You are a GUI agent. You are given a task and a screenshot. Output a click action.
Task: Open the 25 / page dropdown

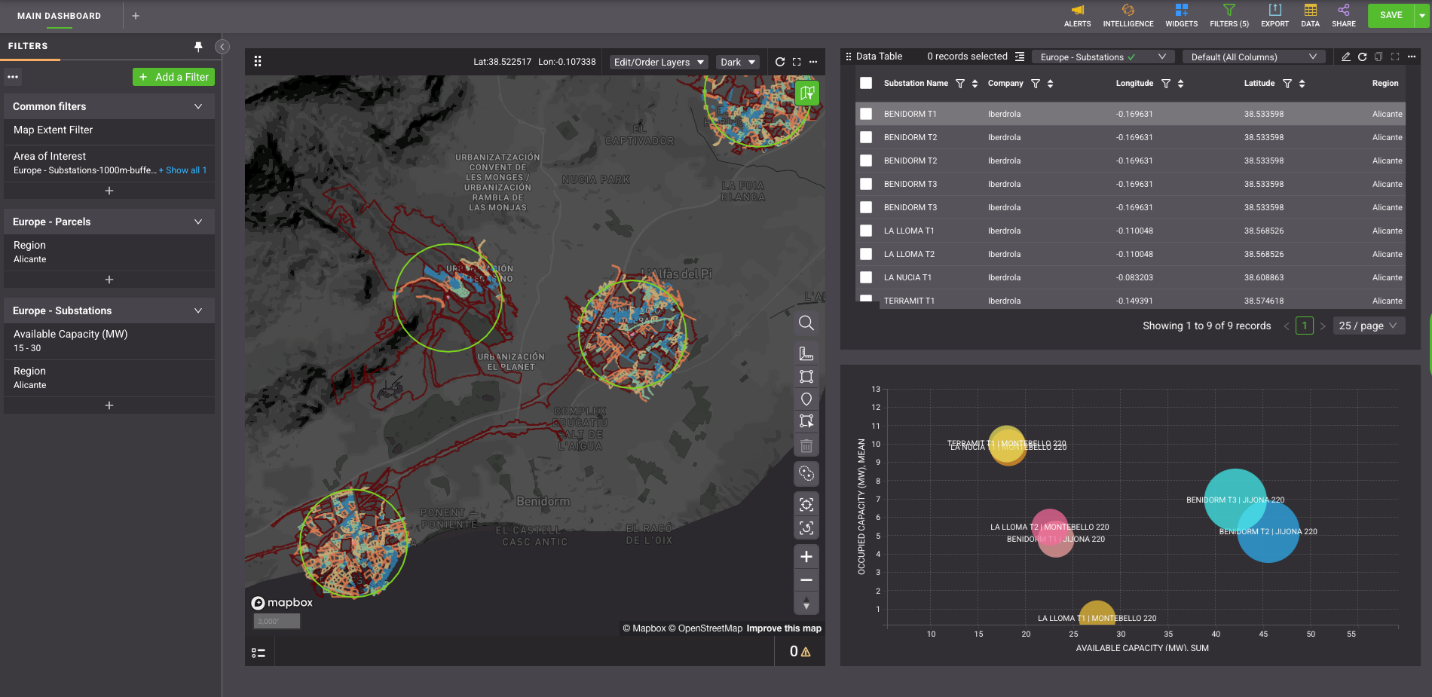point(1368,325)
